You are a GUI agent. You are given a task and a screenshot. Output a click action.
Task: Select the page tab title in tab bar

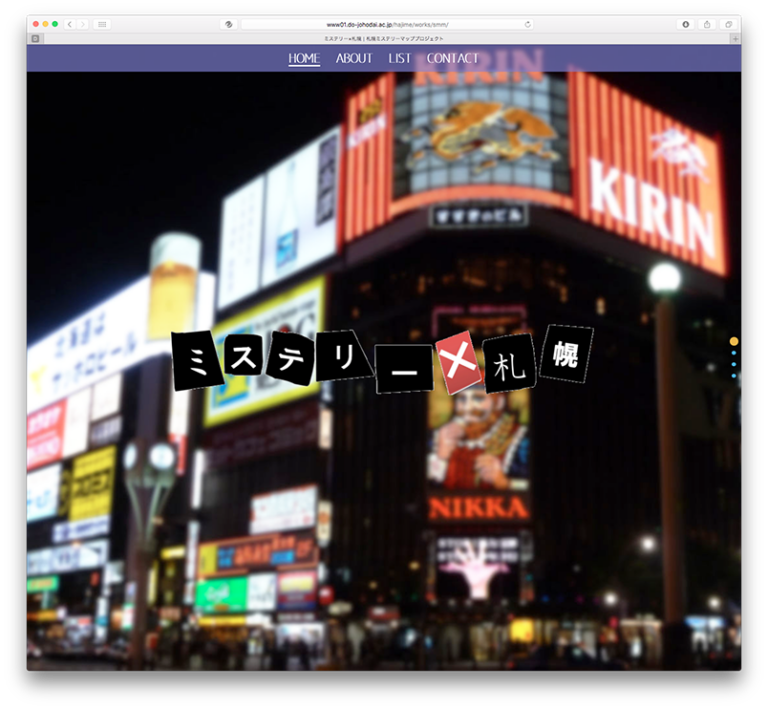384,39
